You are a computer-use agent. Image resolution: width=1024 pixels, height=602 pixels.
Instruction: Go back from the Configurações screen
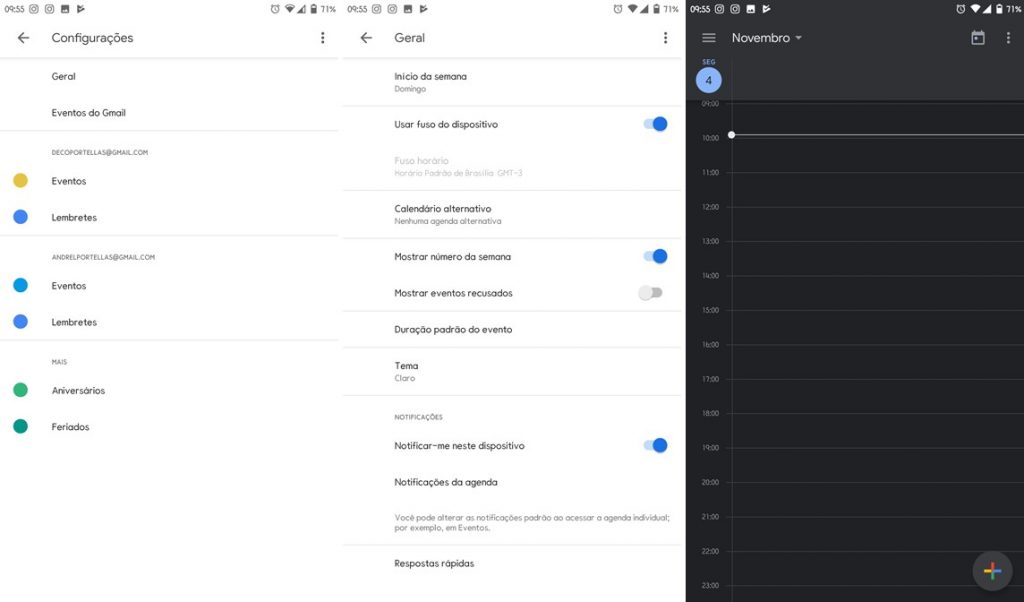(24, 38)
